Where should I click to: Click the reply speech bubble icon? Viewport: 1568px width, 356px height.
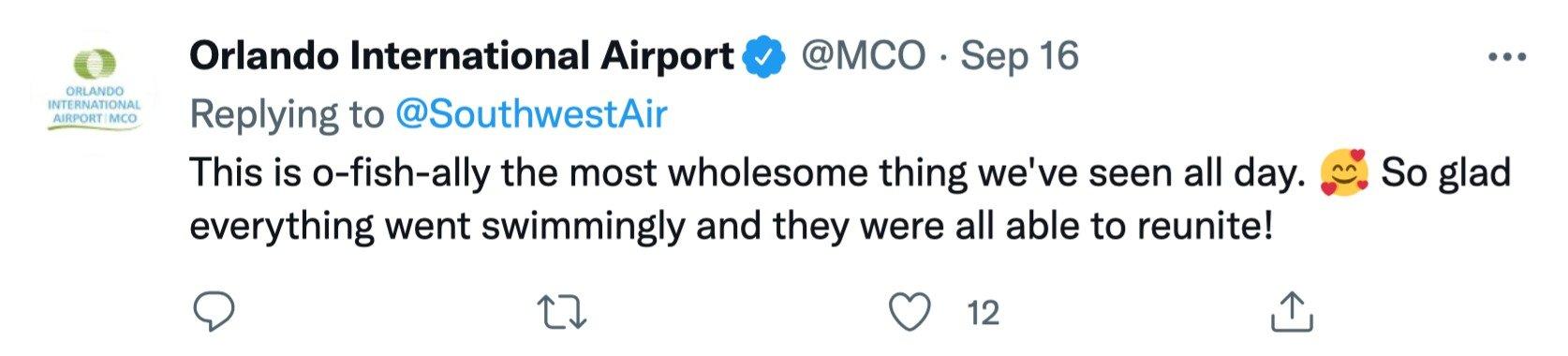(213, 311)
